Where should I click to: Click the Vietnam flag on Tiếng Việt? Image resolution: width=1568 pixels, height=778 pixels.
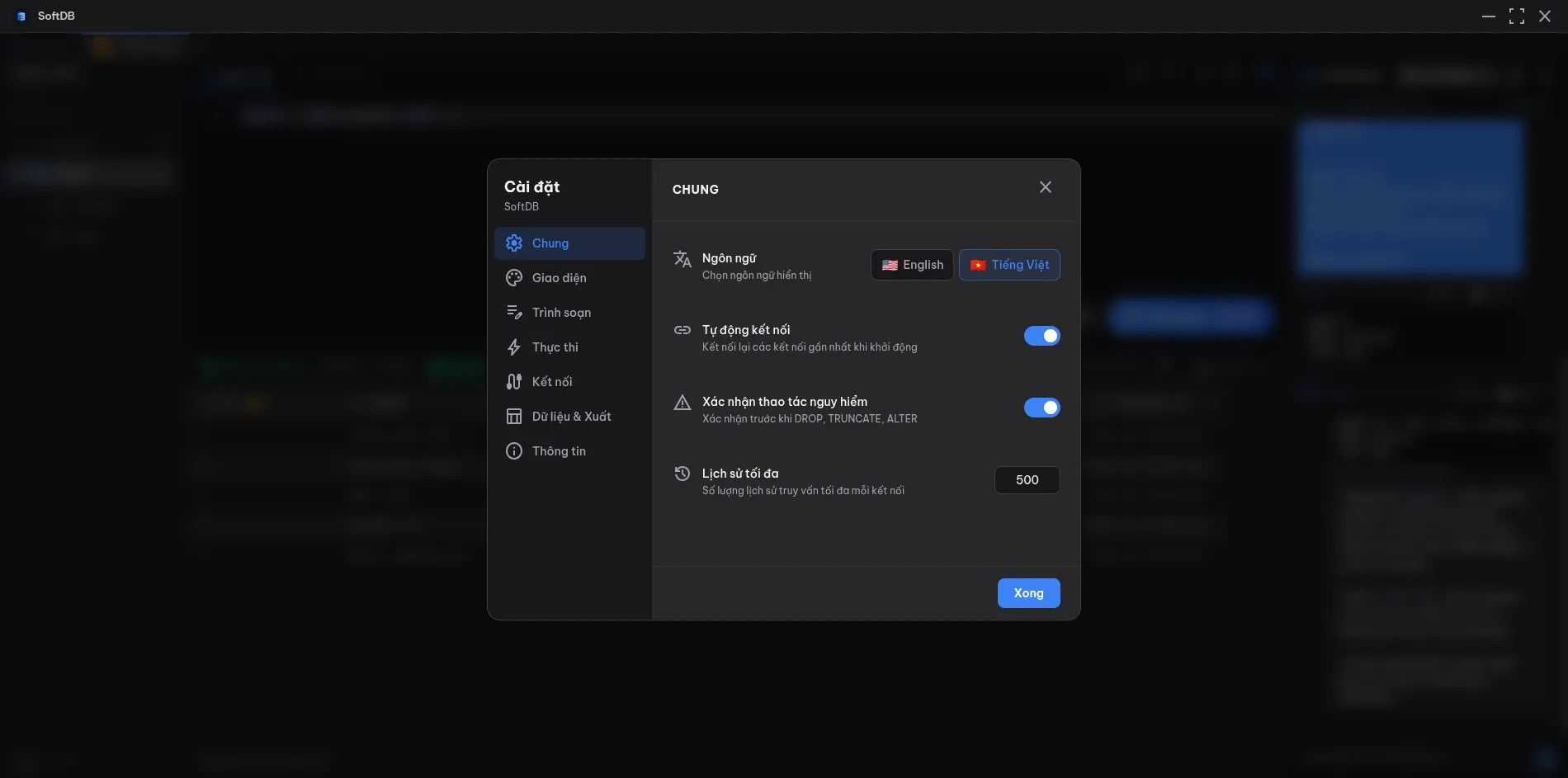coord(979,265)
